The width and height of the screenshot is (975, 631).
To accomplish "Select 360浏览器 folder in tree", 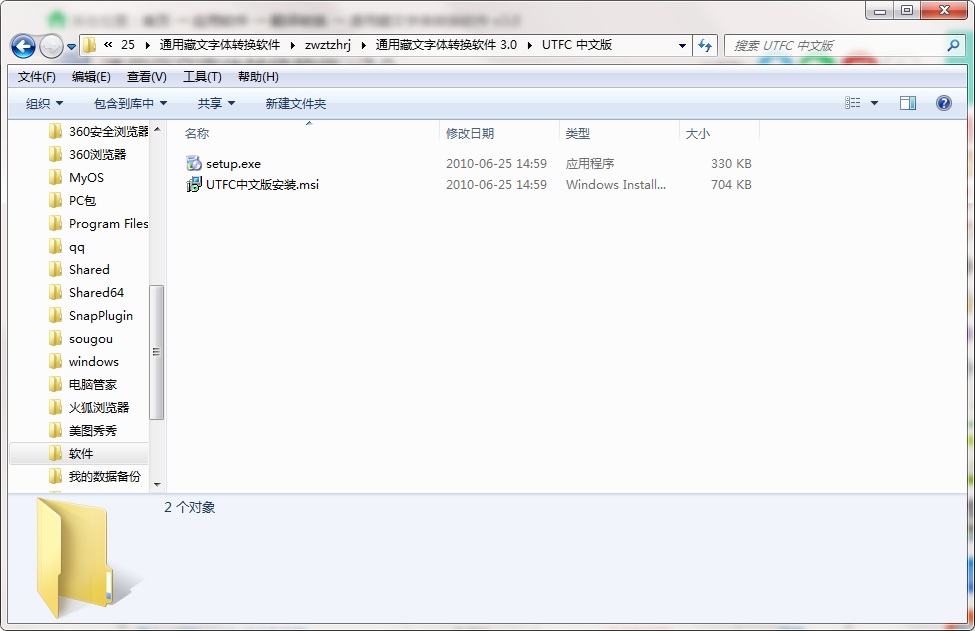I will point(97,154).
